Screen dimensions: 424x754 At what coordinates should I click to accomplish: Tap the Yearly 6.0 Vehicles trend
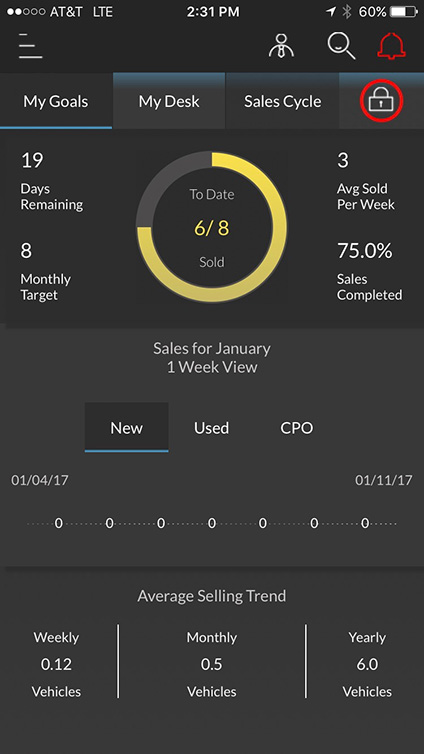367,664
